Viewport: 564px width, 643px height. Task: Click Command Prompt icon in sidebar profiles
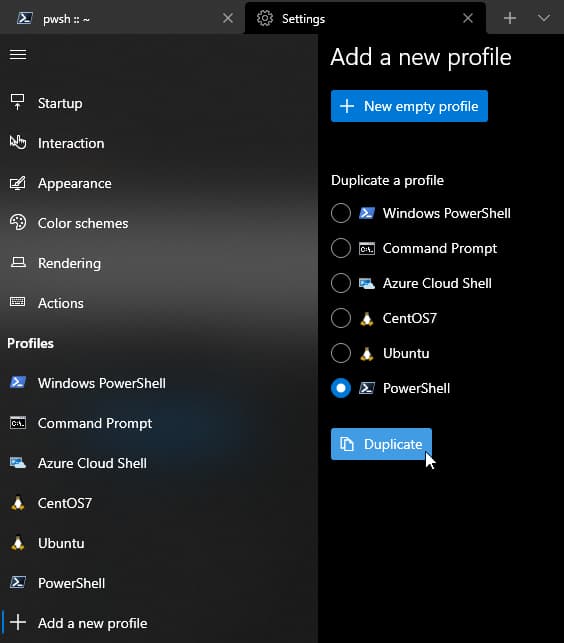pos(18,423)
